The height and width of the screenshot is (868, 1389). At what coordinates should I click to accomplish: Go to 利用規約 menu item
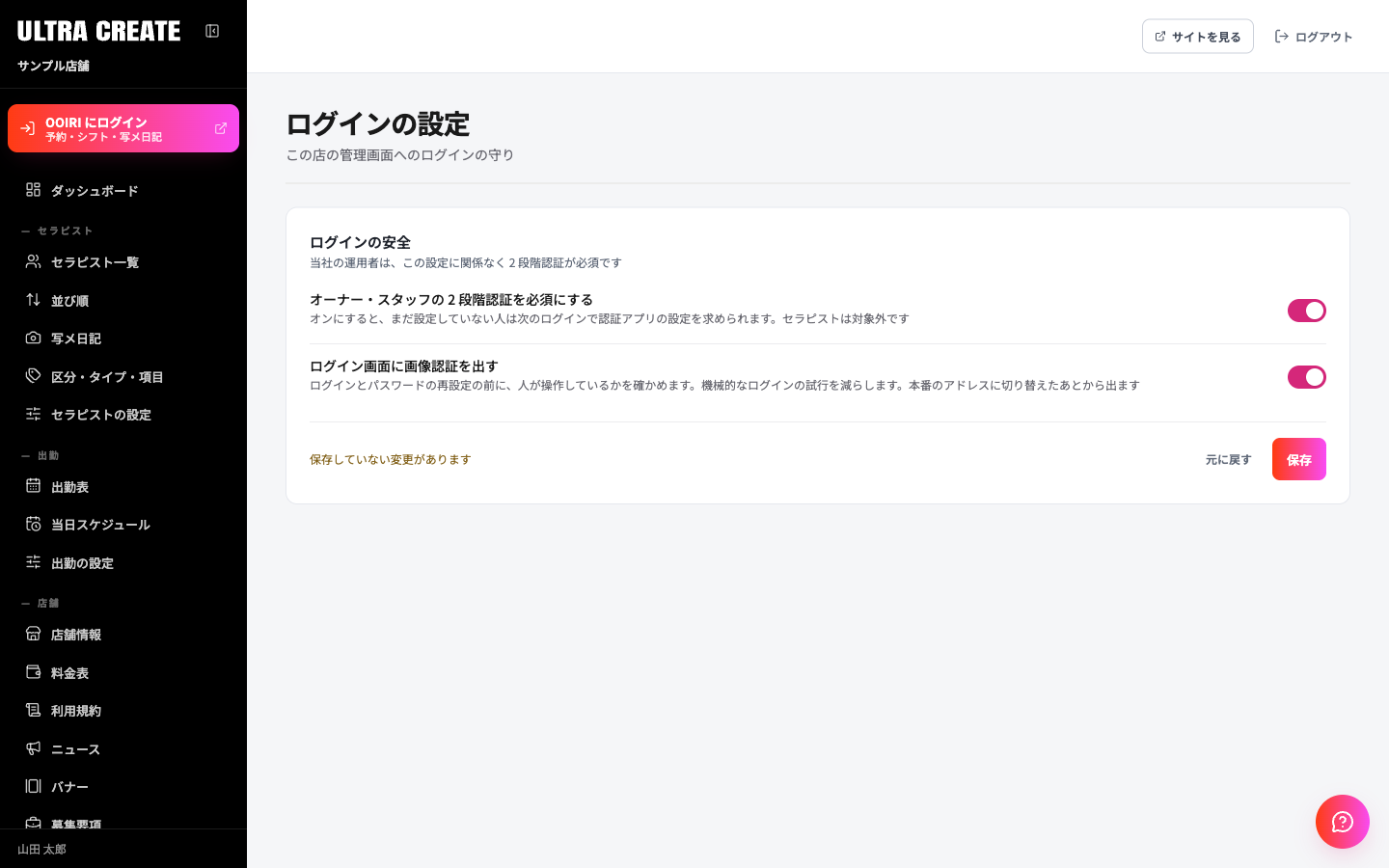pyautogui.click(x=123, y=711)
